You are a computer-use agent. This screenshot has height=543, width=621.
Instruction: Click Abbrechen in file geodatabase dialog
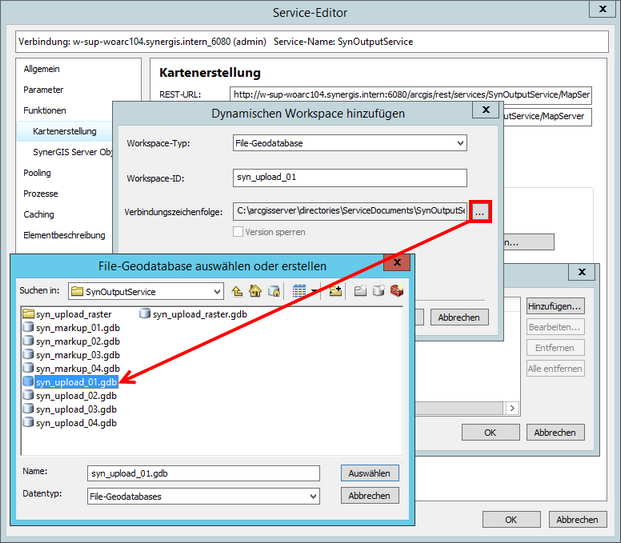[370, 495]
